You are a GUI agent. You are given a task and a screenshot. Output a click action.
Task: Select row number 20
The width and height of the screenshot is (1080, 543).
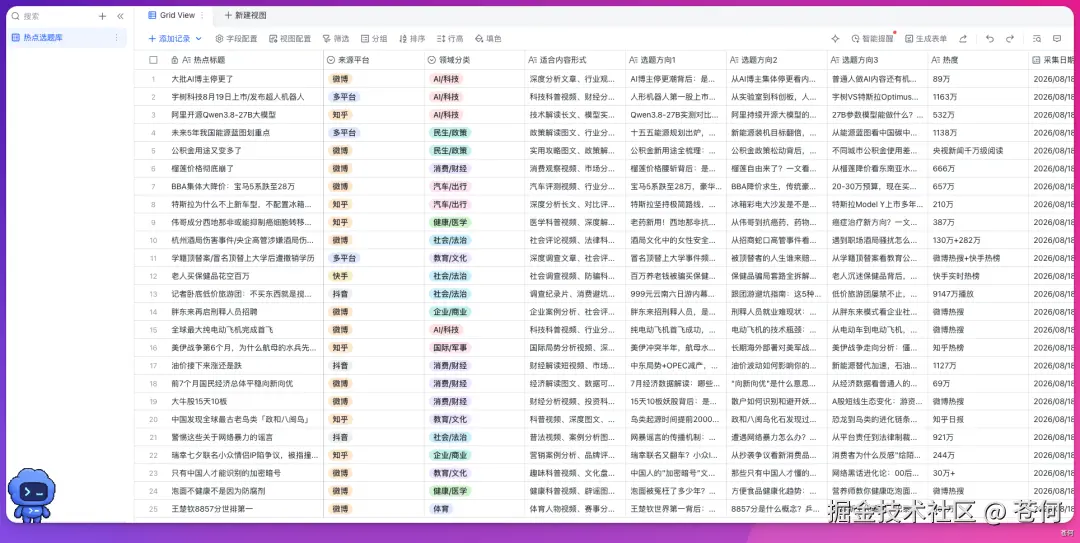(154, 419)
